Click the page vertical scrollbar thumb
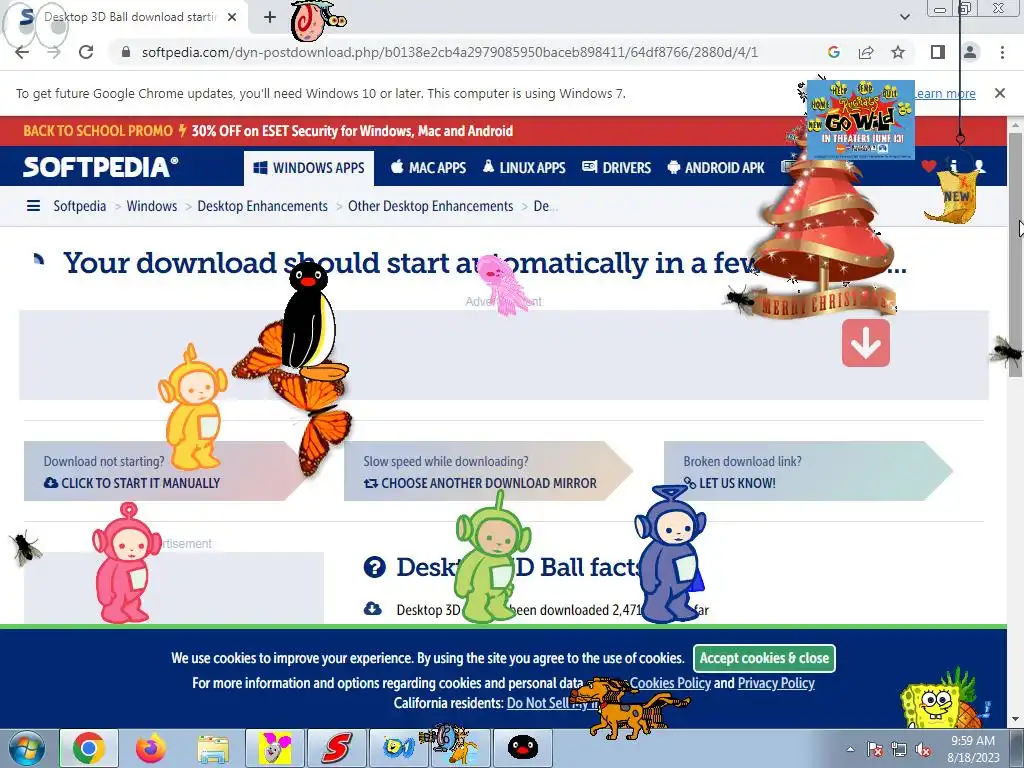Screen dimensions: 1024x768 click(1015, 255)
